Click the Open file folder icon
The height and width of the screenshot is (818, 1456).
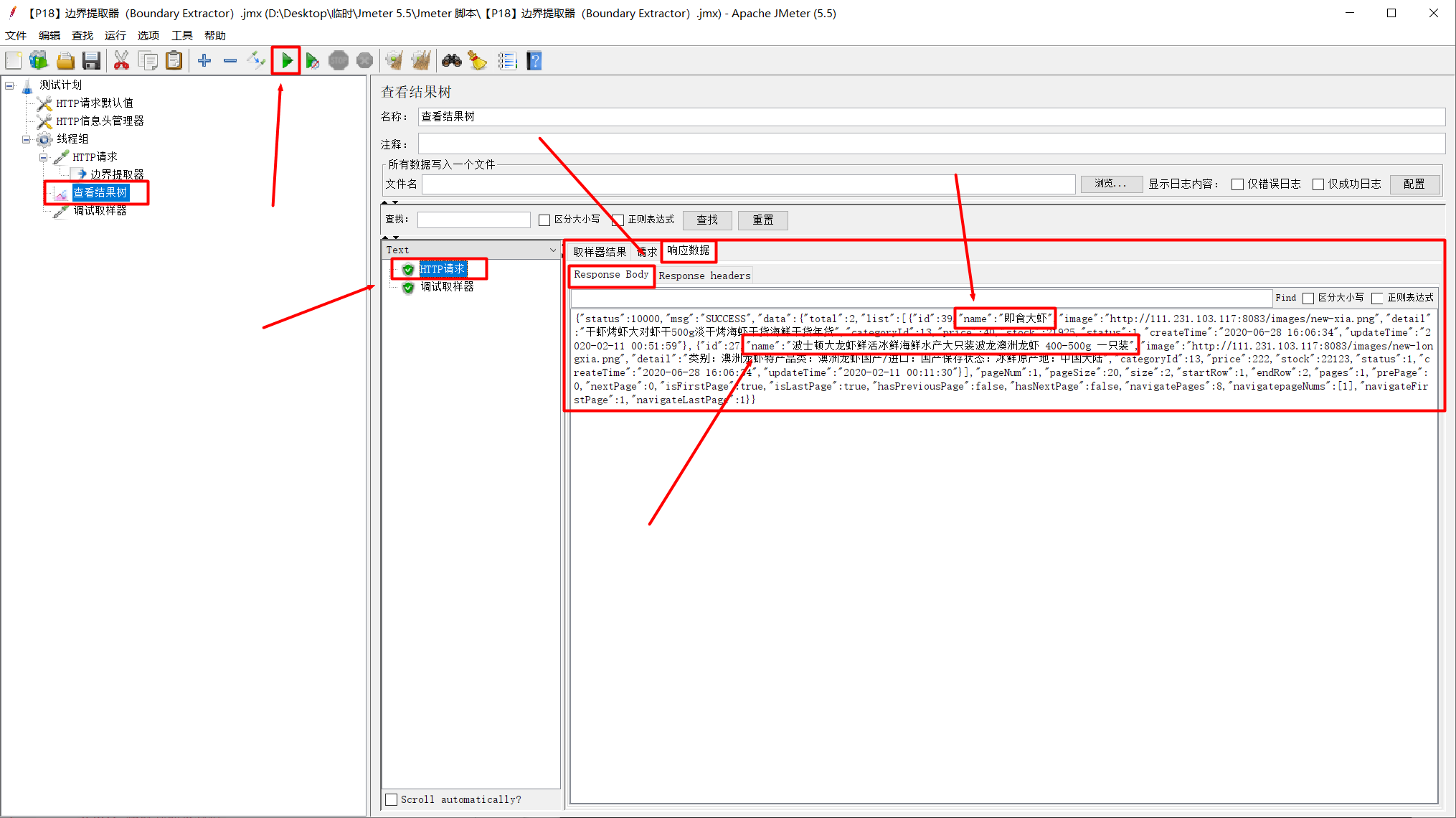click(65, 61)
